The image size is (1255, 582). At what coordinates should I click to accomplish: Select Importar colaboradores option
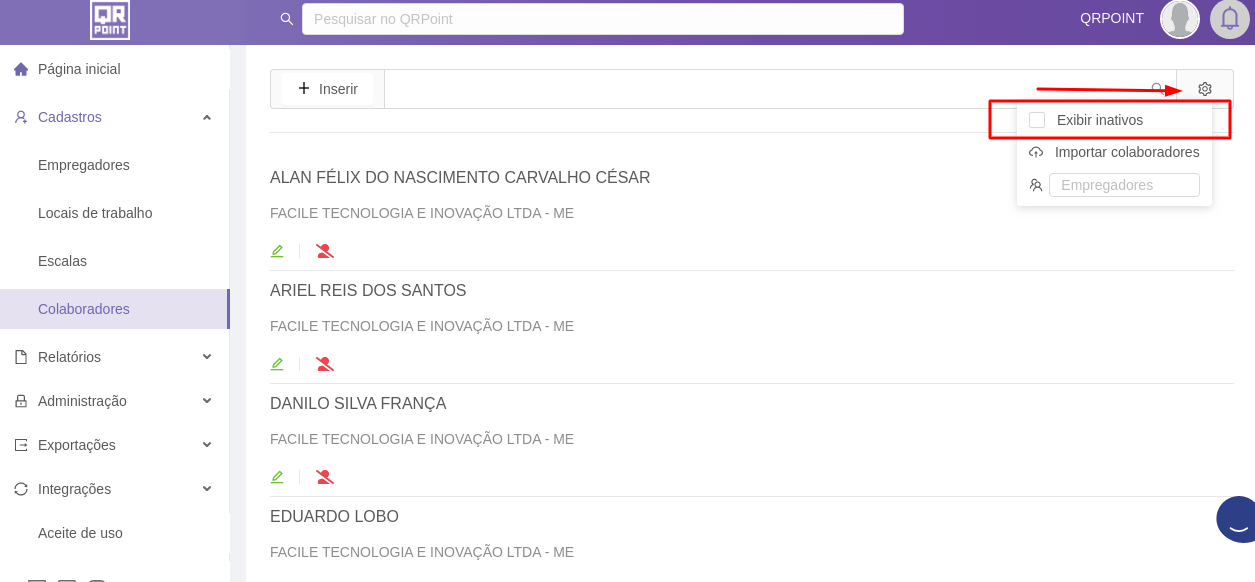click(x=1126, y=152)
